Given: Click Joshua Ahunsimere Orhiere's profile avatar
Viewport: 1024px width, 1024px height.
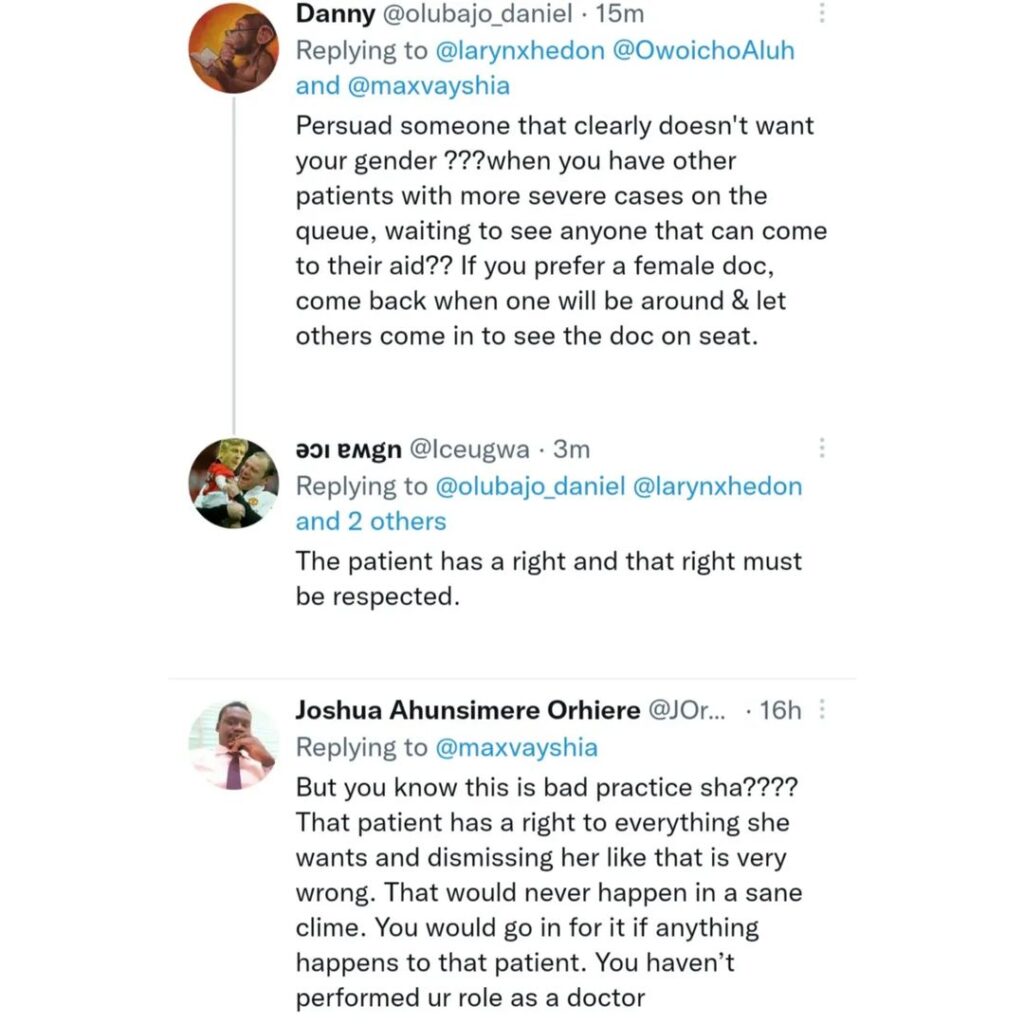Looking at the screenshot, I should (234, 745).
